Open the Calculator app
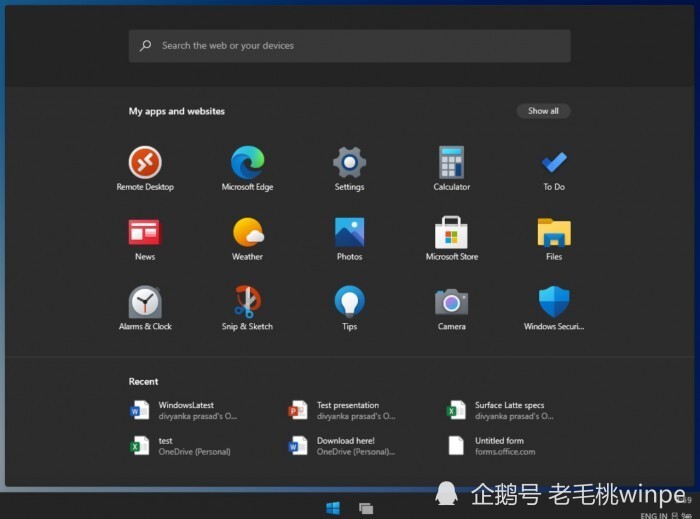This screenshot has height=519, width=700. click(x=451, y=169)
